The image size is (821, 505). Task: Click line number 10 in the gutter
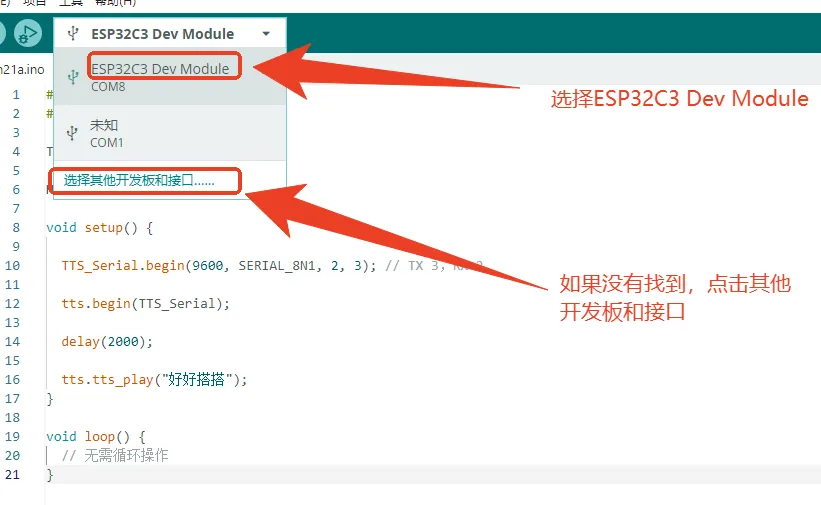pyautogui.click(x=13, y=265)
